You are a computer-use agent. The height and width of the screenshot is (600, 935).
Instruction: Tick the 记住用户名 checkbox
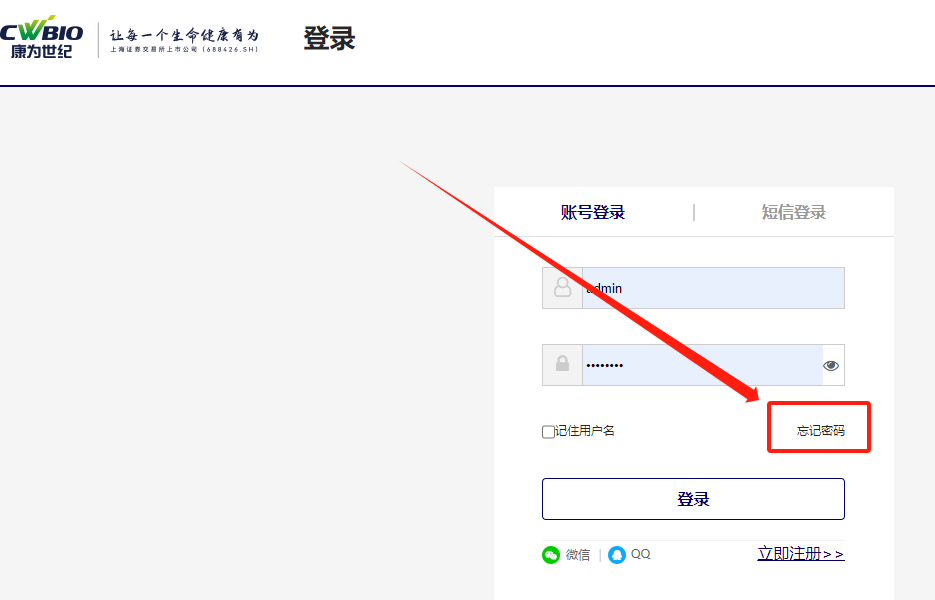click(x=548, y=432)
